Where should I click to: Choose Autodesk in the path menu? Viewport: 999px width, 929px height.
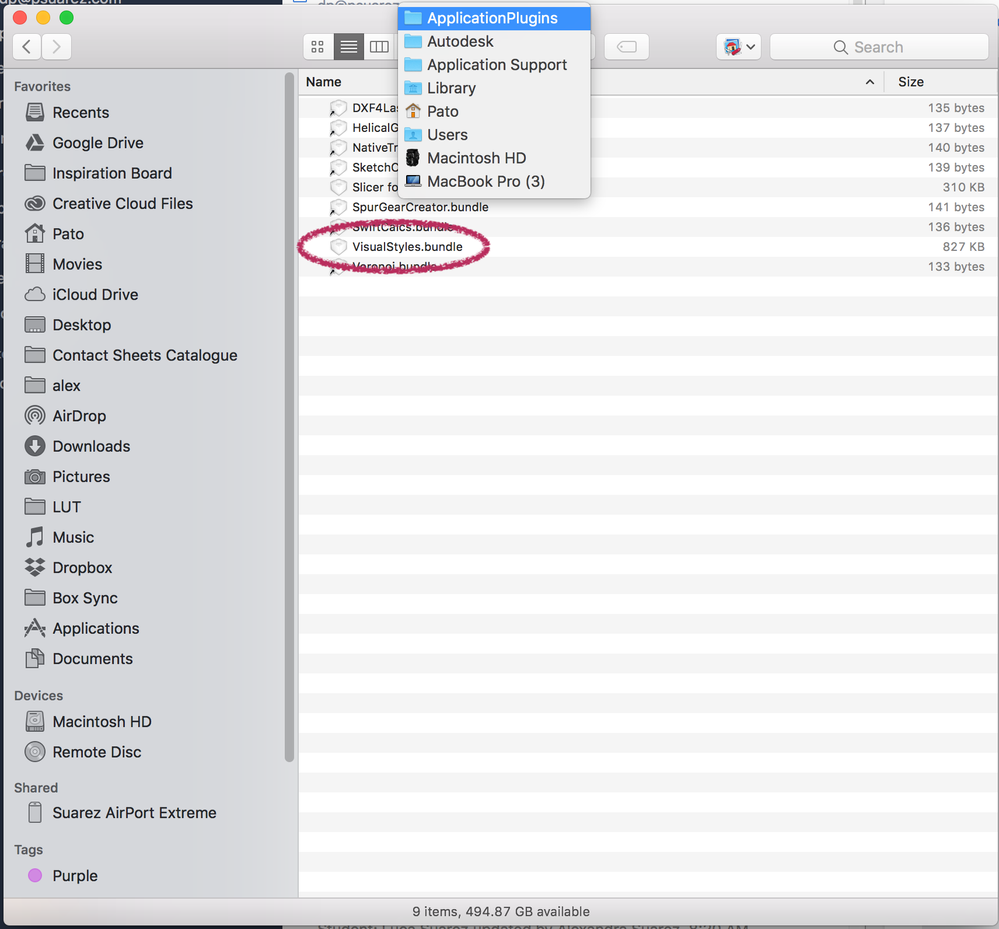pyautogui.click(x=494, y=41)
